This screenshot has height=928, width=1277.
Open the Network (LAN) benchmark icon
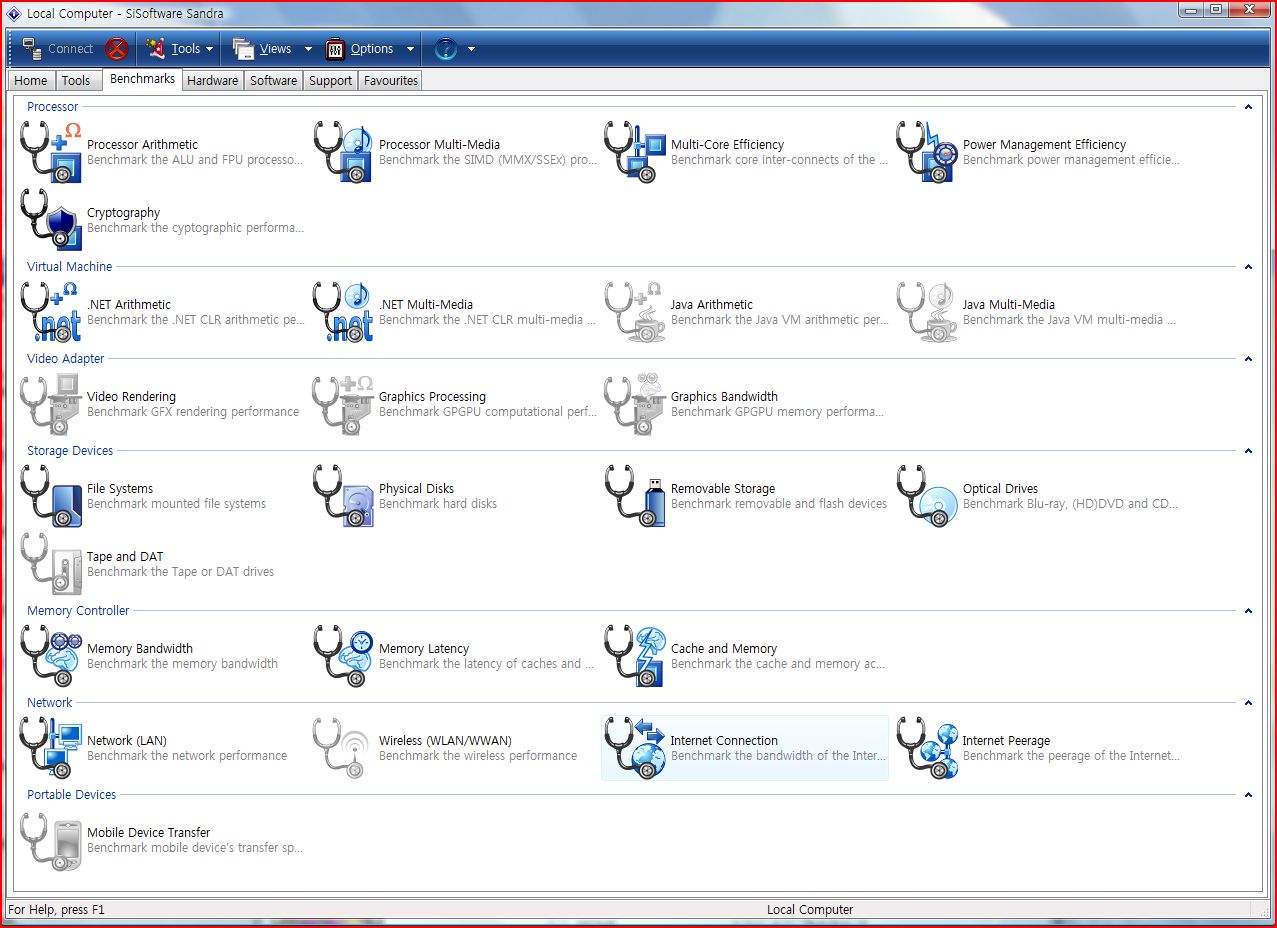51,748
